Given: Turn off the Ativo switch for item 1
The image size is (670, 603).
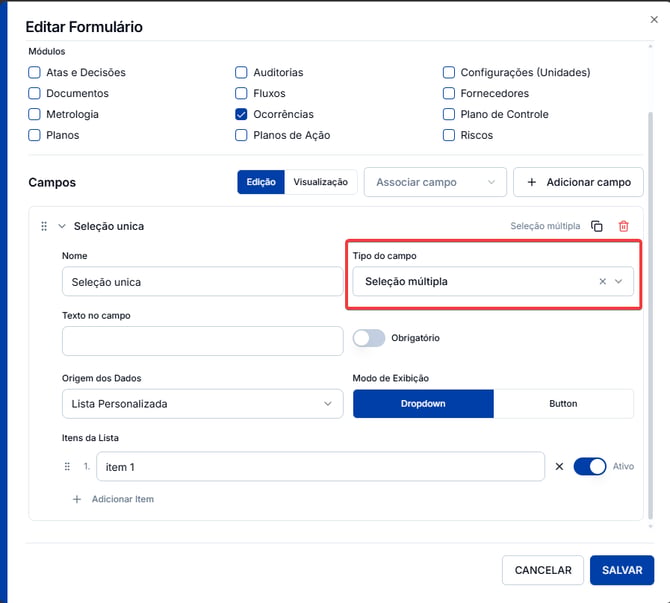Looking at the screenshot, I should click(x=590, y=466).
